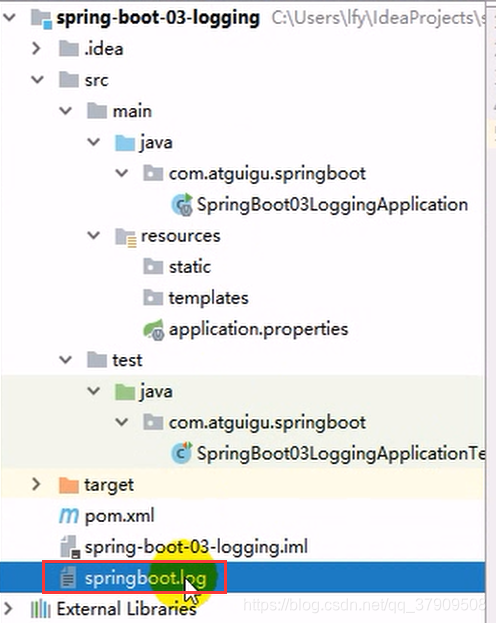Select the java label under test
This screenshot has height=623, width=496.
[x=156, y=392]
